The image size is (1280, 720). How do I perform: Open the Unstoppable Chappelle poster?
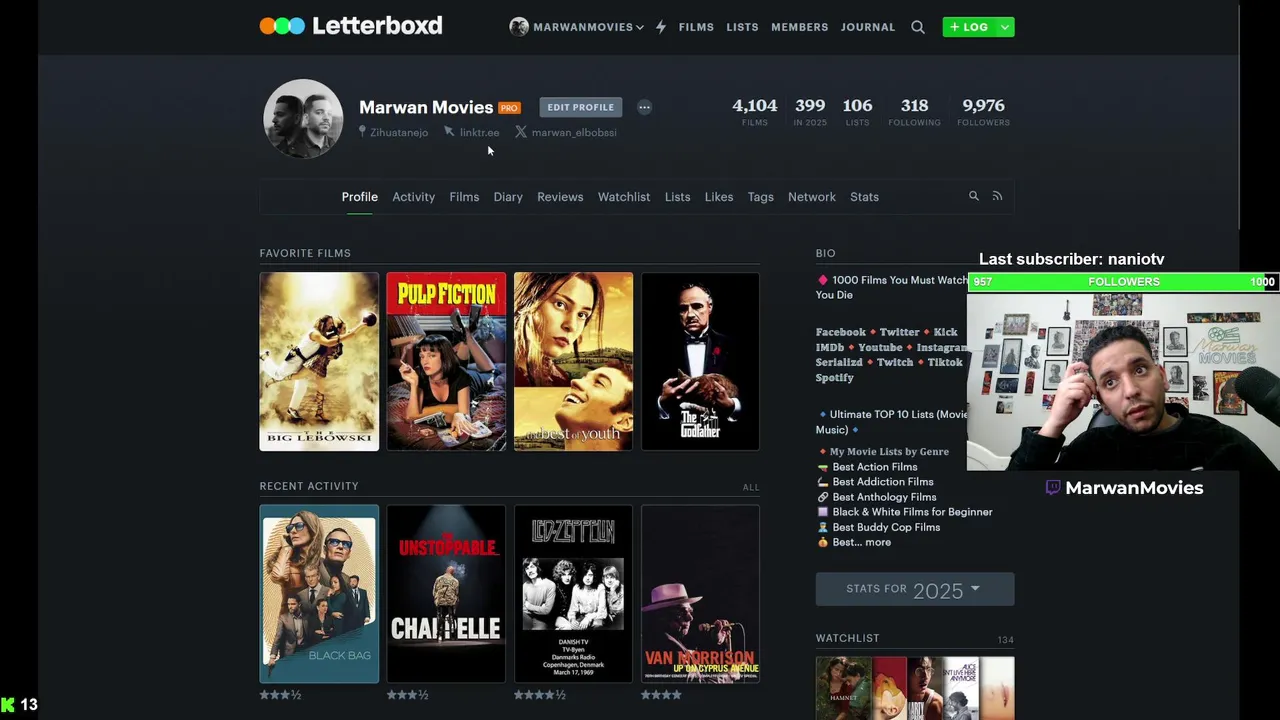(x=446, y=594)
